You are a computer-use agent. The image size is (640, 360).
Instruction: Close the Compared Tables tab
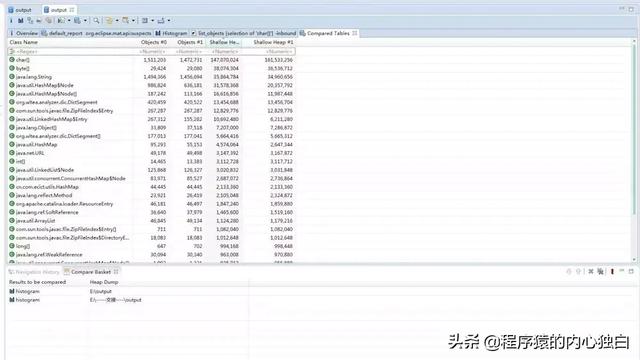tap(355, 33)
